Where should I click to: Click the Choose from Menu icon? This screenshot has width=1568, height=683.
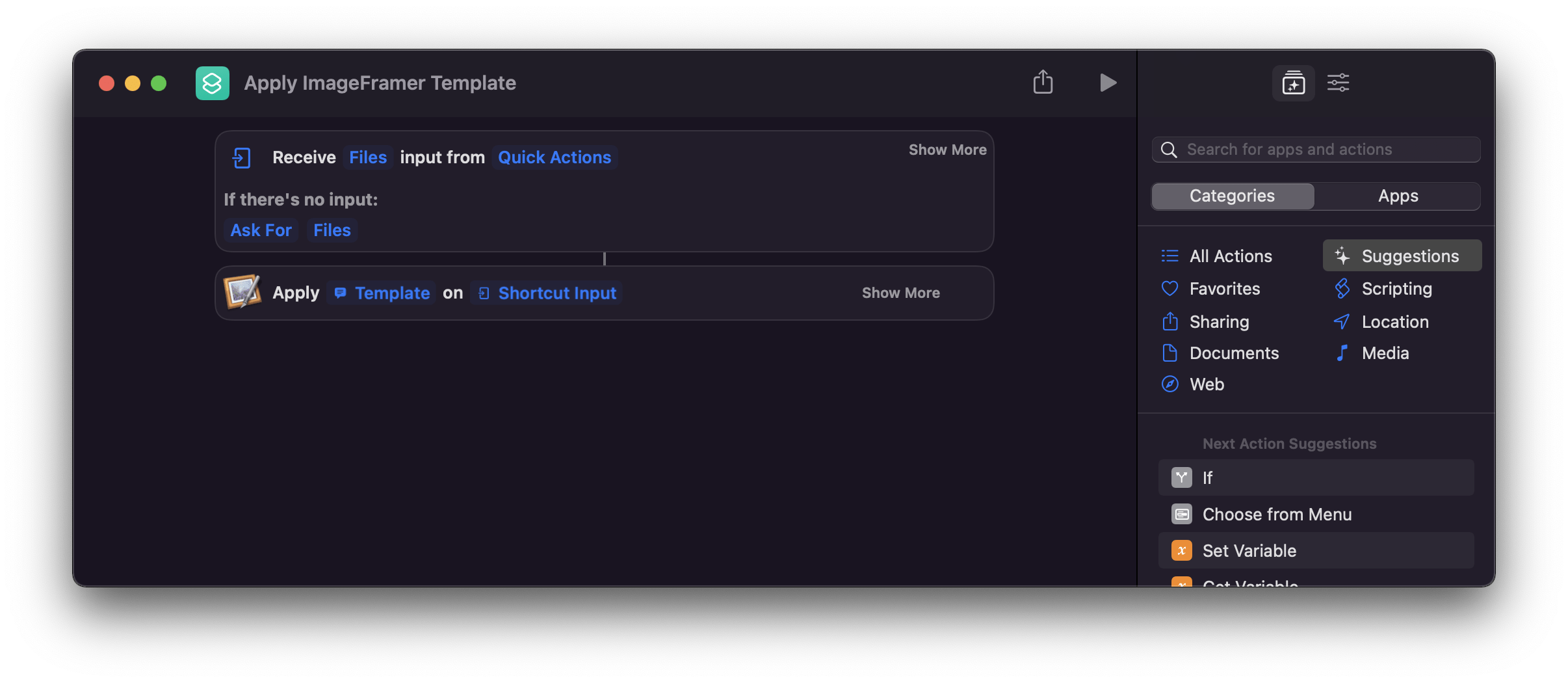pyautogui.click(x=1181, y=514)
